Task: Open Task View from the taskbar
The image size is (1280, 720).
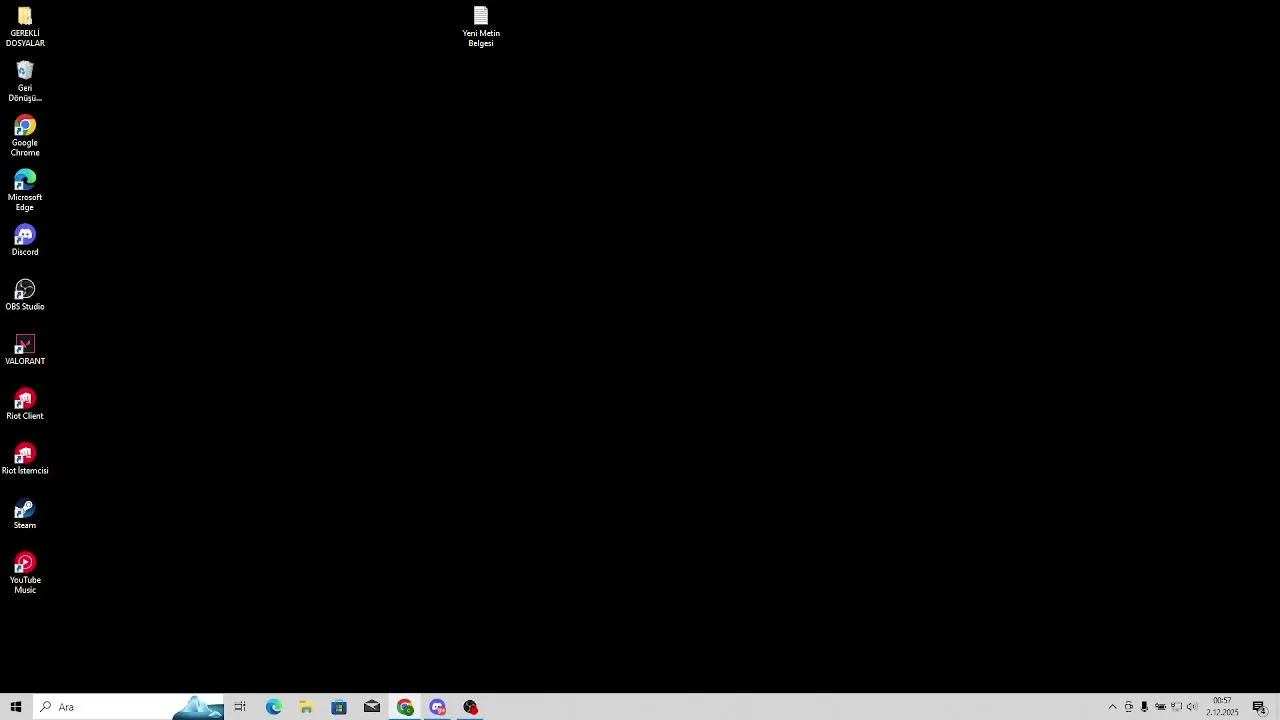Action: 240,707
